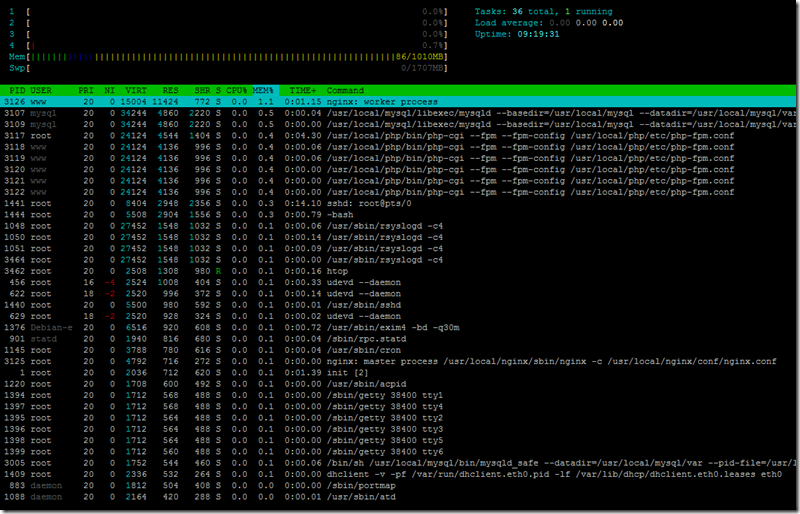Select the getty 38400 tty1 row
Viewport: 800px width, 514px height.
[398, 396]
